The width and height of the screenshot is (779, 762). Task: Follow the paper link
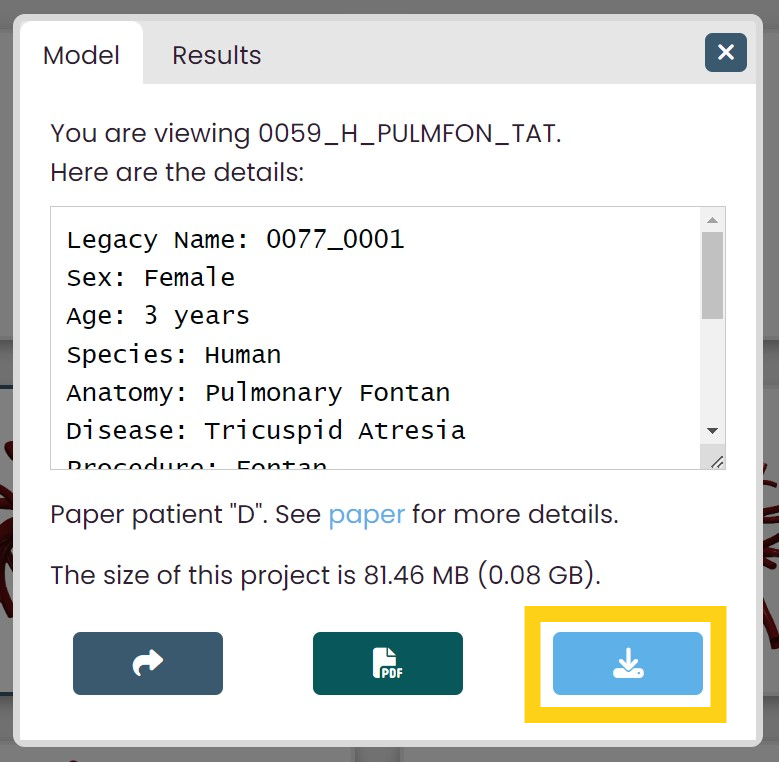[367, 514]
